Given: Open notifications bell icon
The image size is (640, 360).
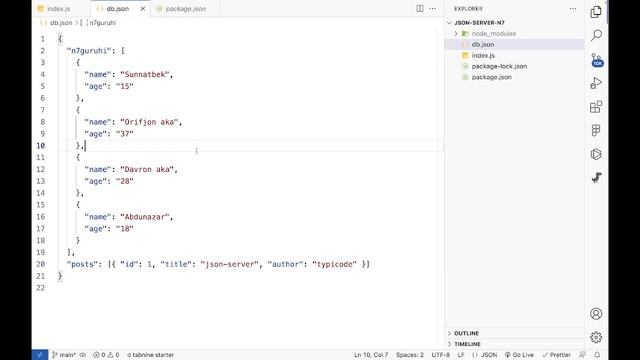Looking at the screenshot, I should (597, 355).
